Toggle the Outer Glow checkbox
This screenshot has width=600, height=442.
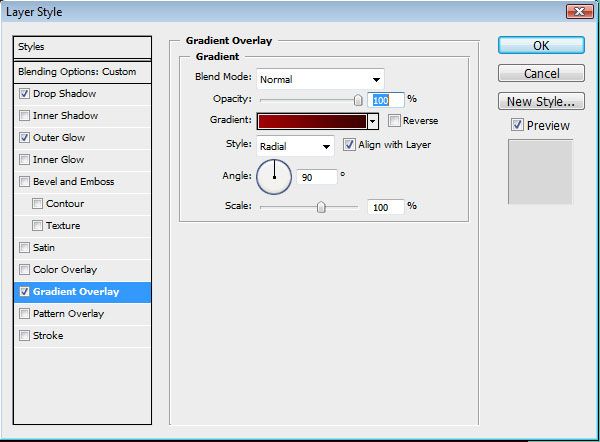24,137
